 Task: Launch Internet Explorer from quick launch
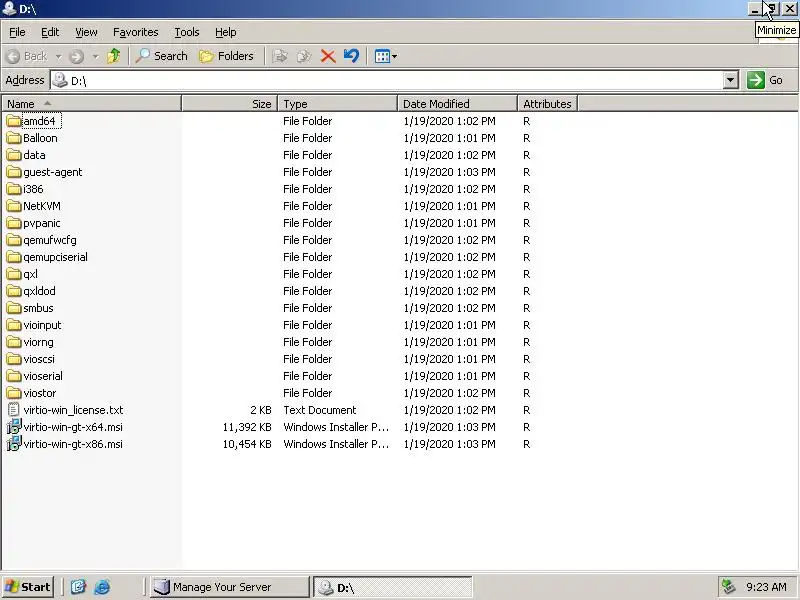click(x=102, y=587)
